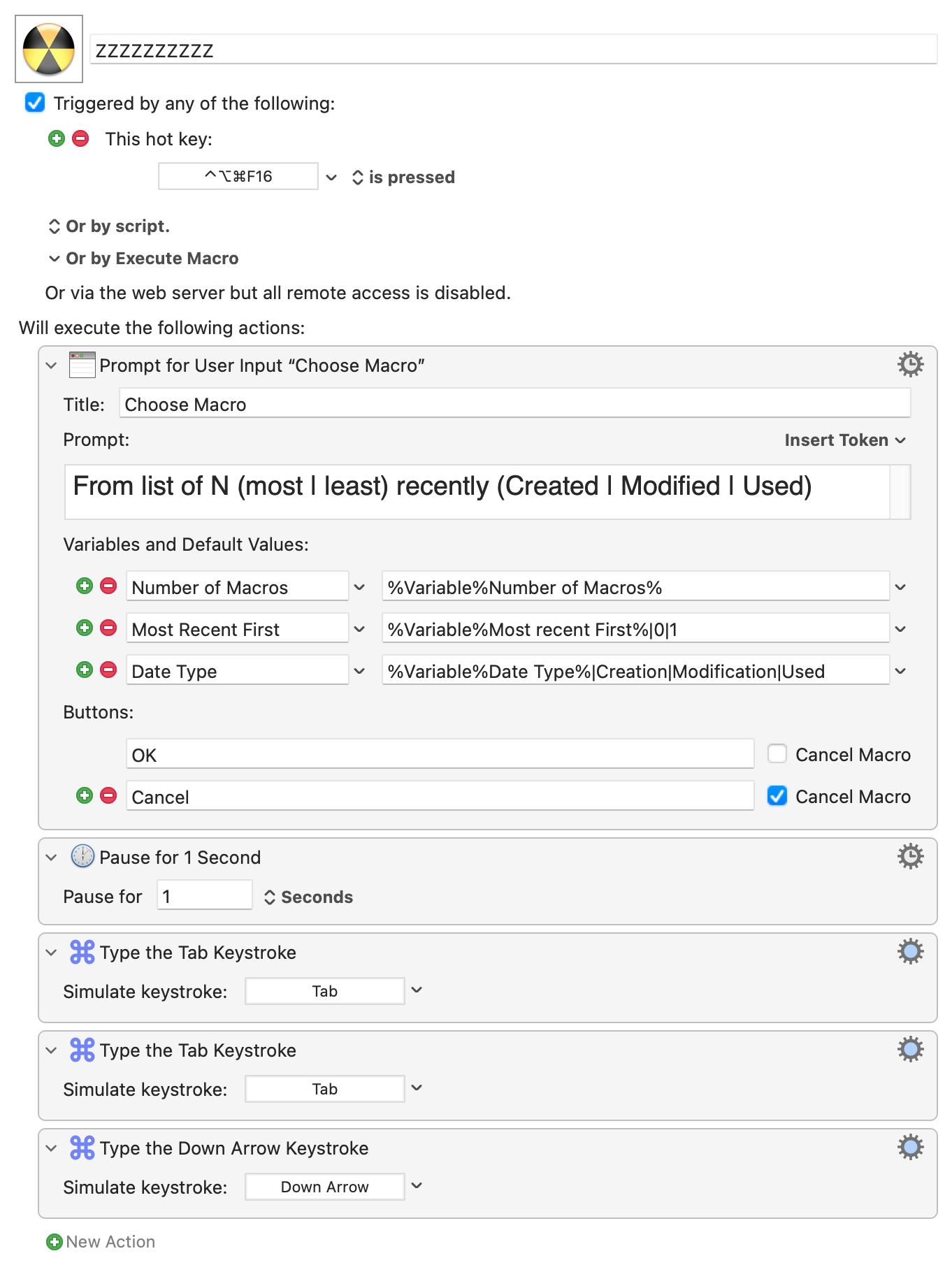952x1265 pixels.
Task: Uncheck Cancel Macro for the Cancel button
Action: coord(777,795)
